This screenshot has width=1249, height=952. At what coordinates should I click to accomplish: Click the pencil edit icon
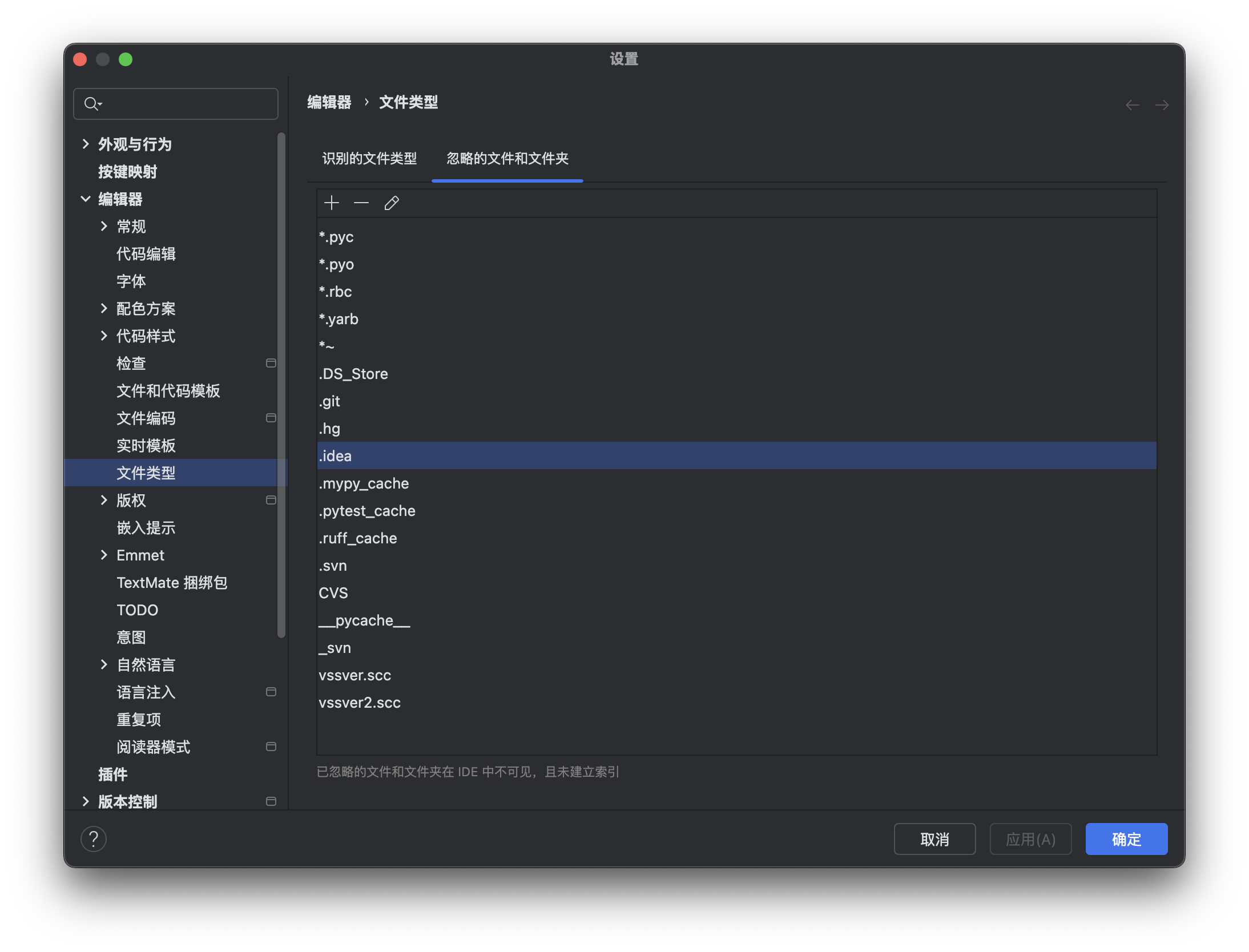(392, 203)
